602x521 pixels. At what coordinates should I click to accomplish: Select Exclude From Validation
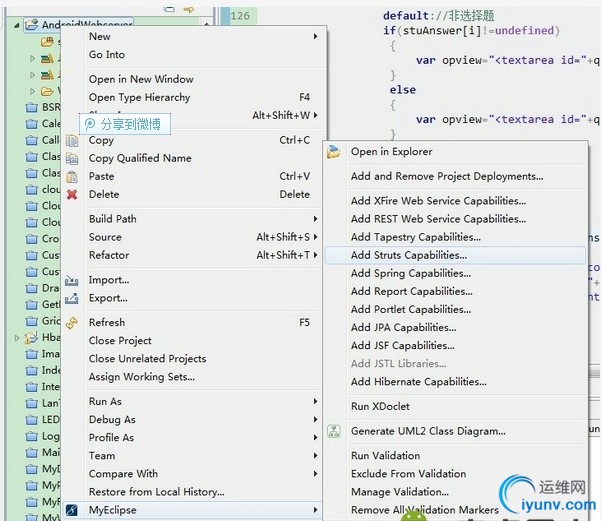(x=408, y=474)
